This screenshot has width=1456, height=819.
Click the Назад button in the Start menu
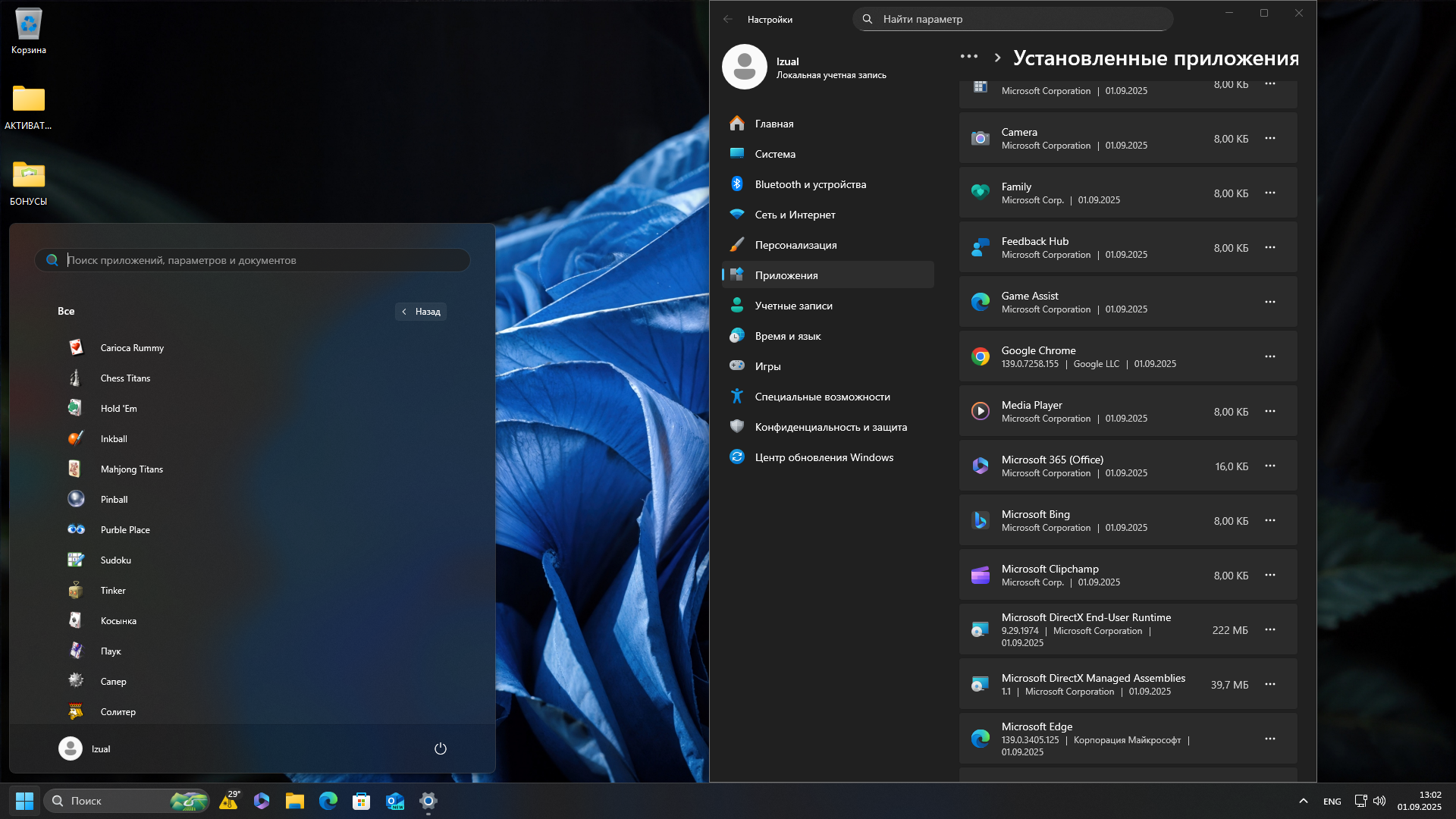click(421, 312)
